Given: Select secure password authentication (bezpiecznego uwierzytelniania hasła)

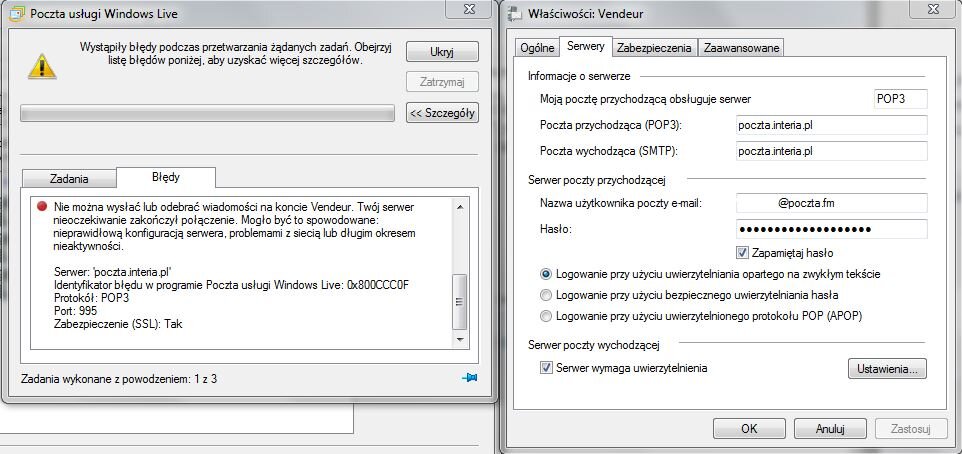Looking at the screenshot, I should pos(546,295).
